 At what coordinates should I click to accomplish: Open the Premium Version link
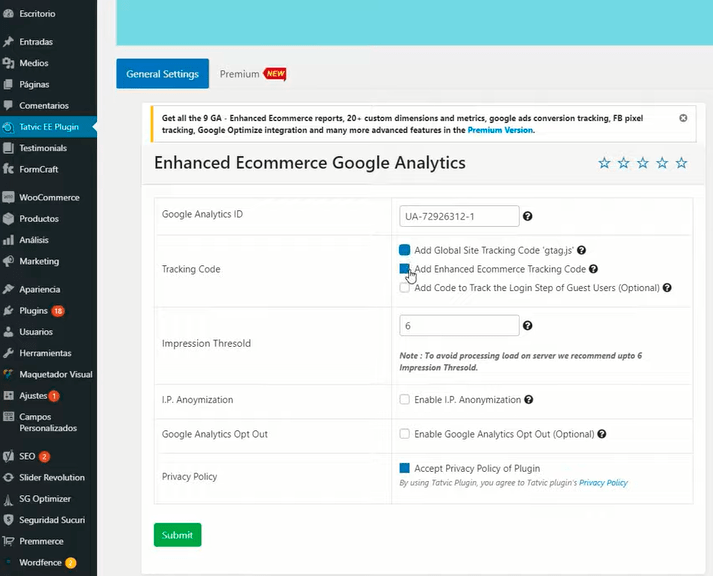(x=500, y=130)
